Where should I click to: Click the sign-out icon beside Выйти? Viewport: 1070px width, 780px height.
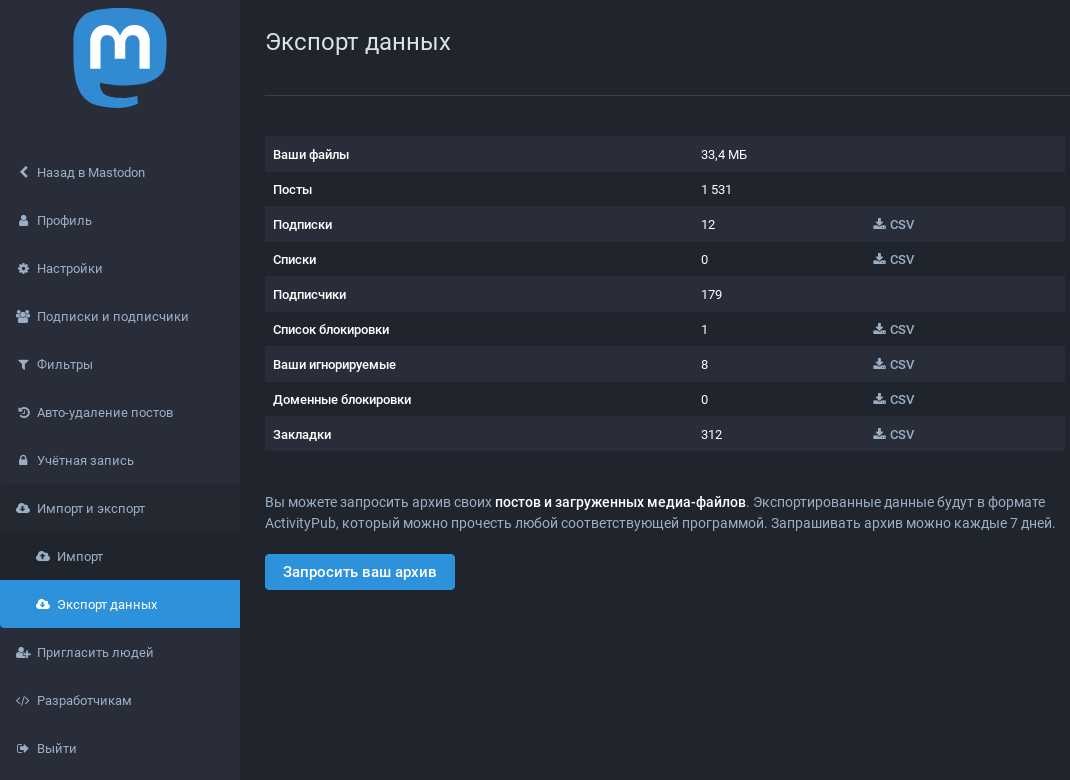[x=23, y=749]
